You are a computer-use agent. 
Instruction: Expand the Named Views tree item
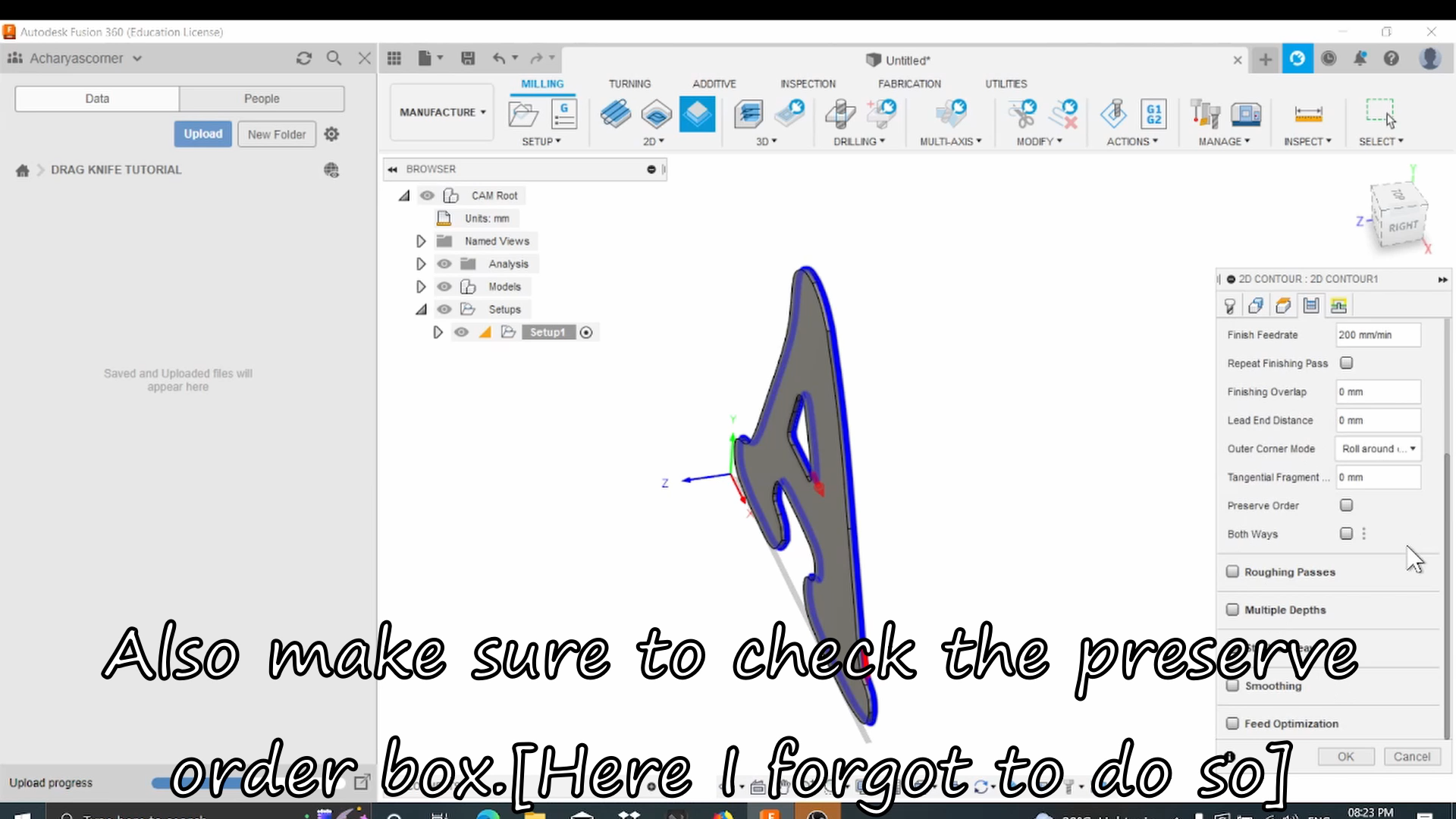[421, 240]
